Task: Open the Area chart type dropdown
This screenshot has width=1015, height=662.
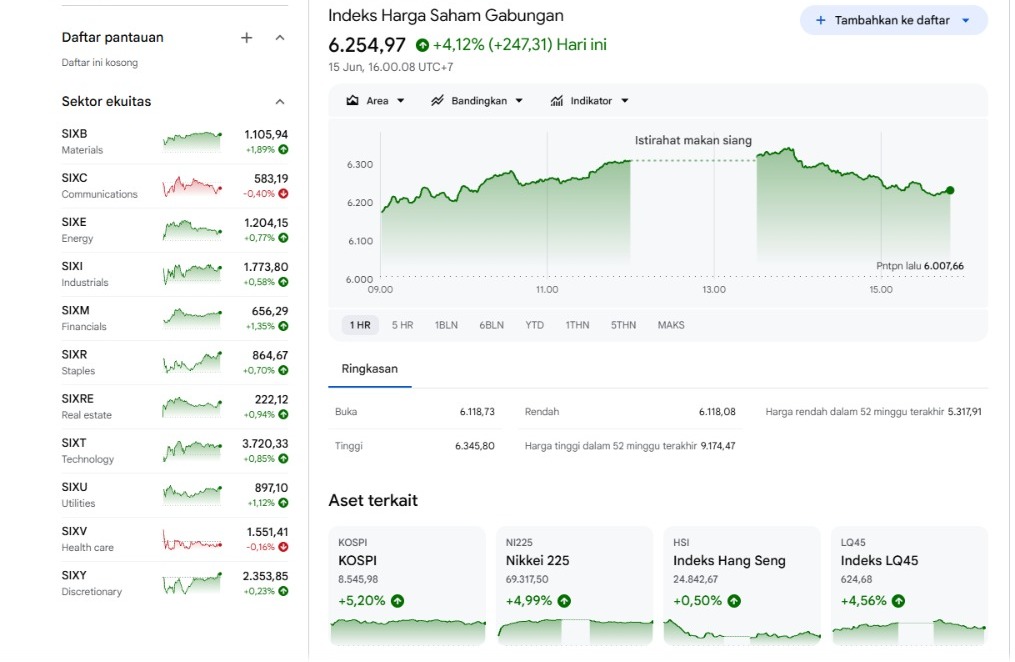Action: [x=401, y=101]
